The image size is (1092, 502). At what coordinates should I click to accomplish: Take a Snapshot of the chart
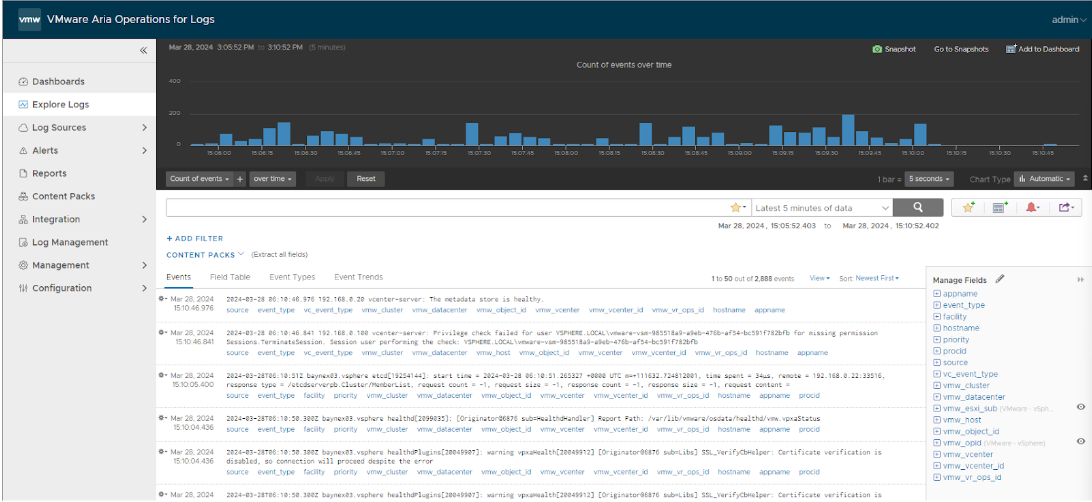click(x=894, y=49)
